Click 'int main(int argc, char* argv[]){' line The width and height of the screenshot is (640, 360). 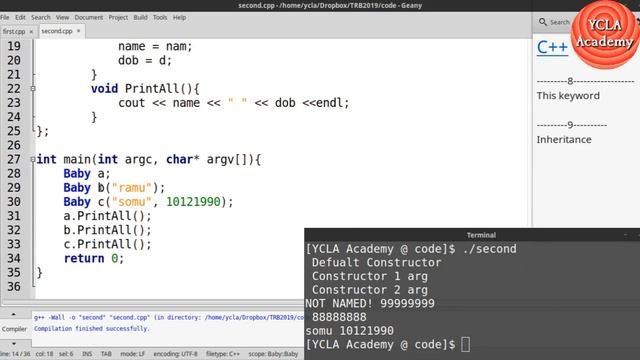pyautogui.click(x=149, y=160)
